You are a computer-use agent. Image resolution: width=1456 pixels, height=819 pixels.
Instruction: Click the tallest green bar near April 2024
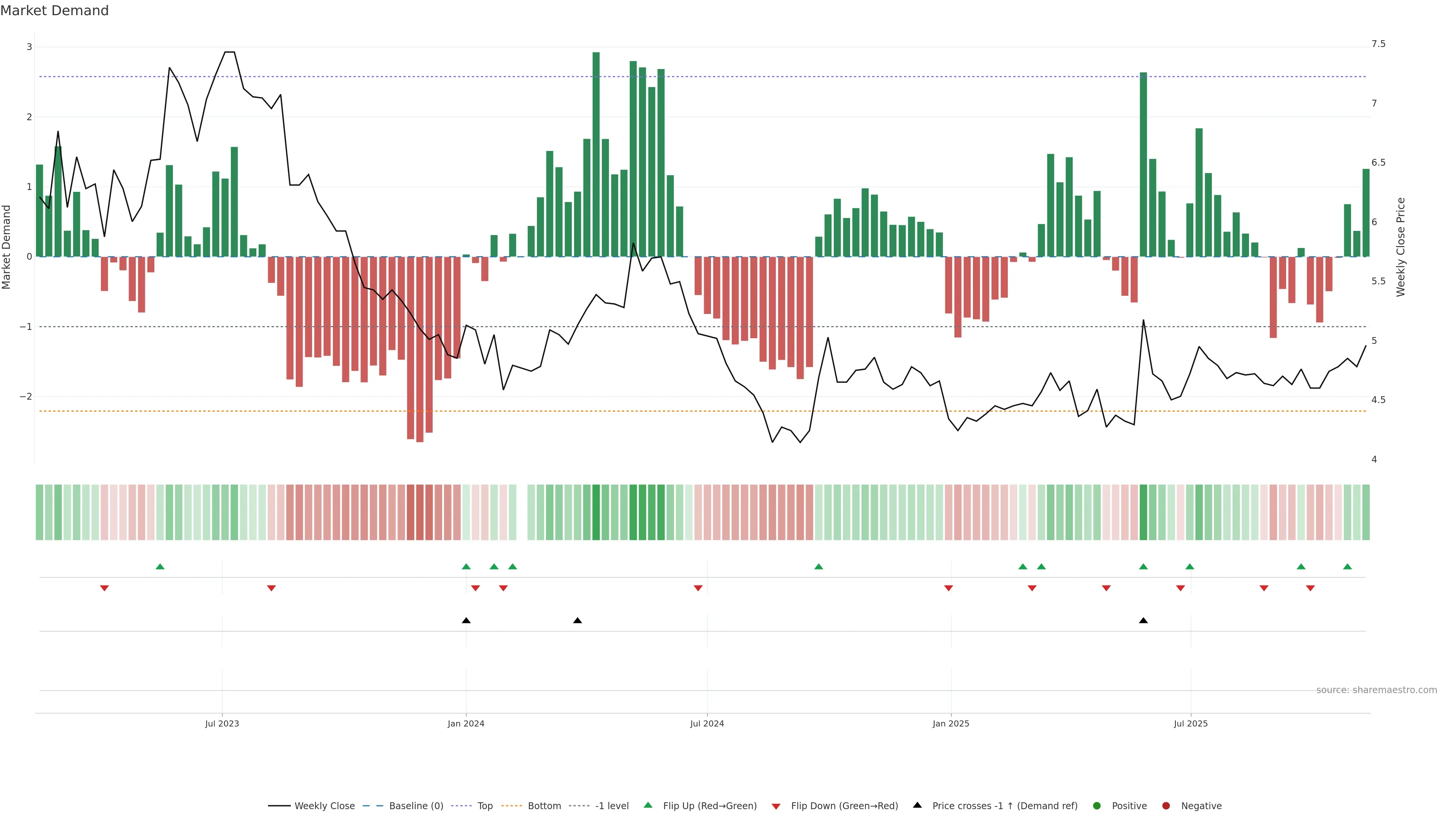point(596,152)
